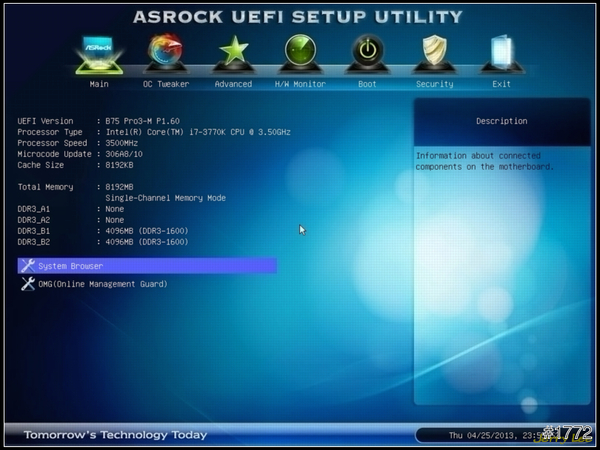Click the tools icon beside OMG entry
This screenshot has width=600, height=450.
[27, 284]
